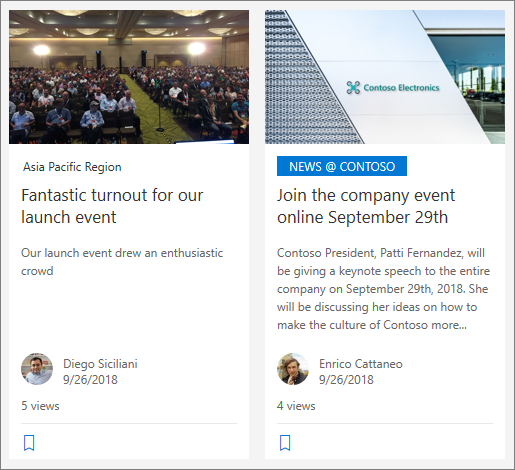Open Enrico Cattaneo's profile picture

point(293,369)
